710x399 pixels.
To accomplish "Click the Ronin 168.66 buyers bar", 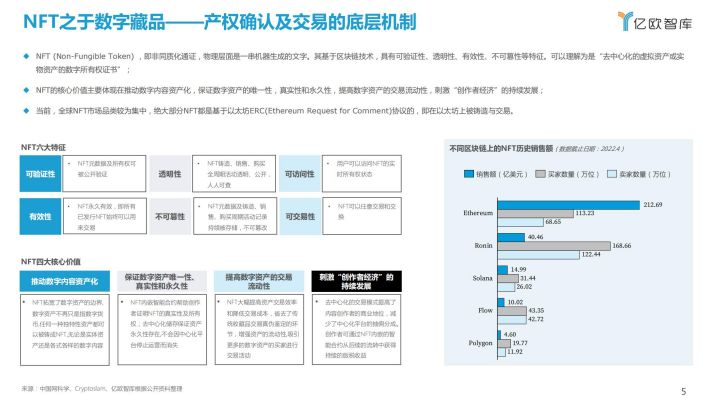I will pos(554,246).
